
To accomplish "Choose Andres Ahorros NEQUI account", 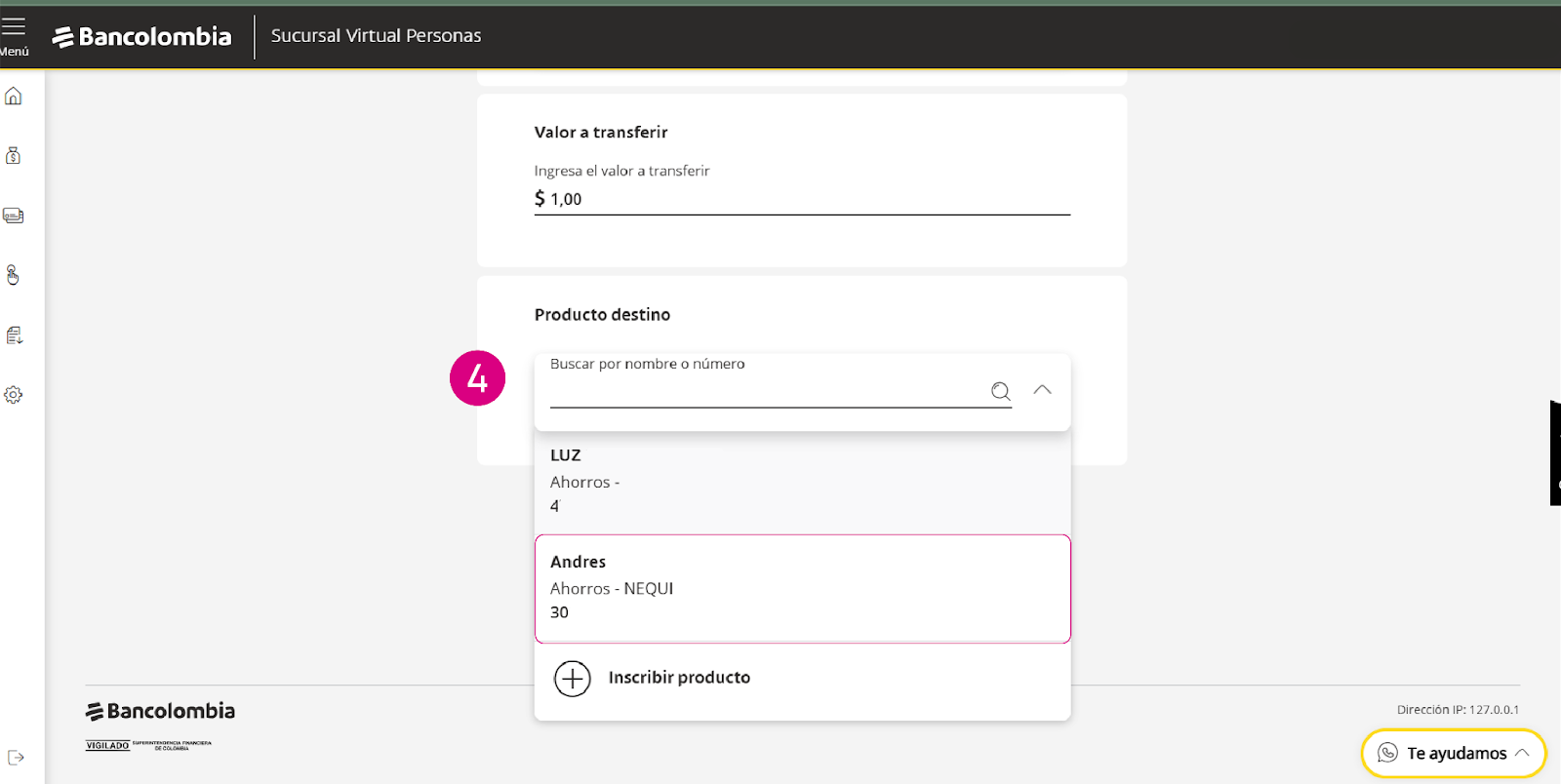I will [x=802, y=588].
